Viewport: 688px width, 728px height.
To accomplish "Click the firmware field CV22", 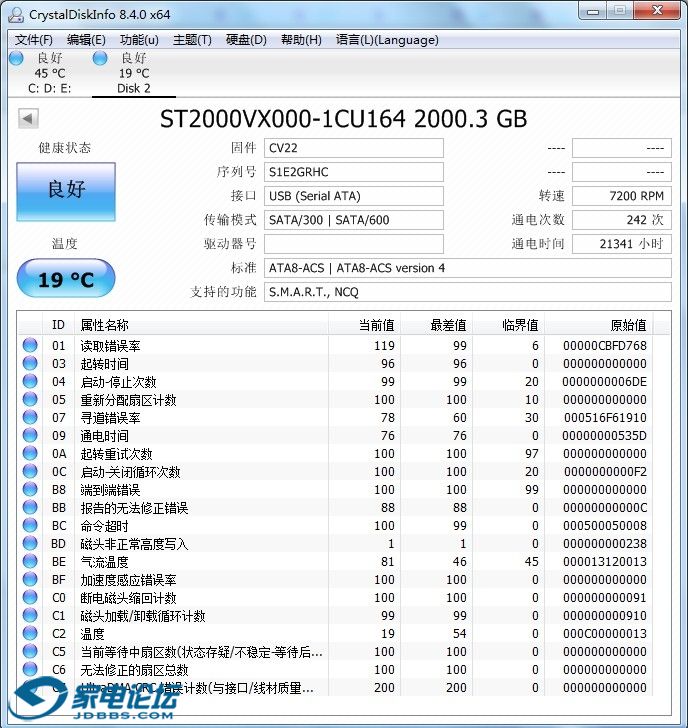I will 354,148.
